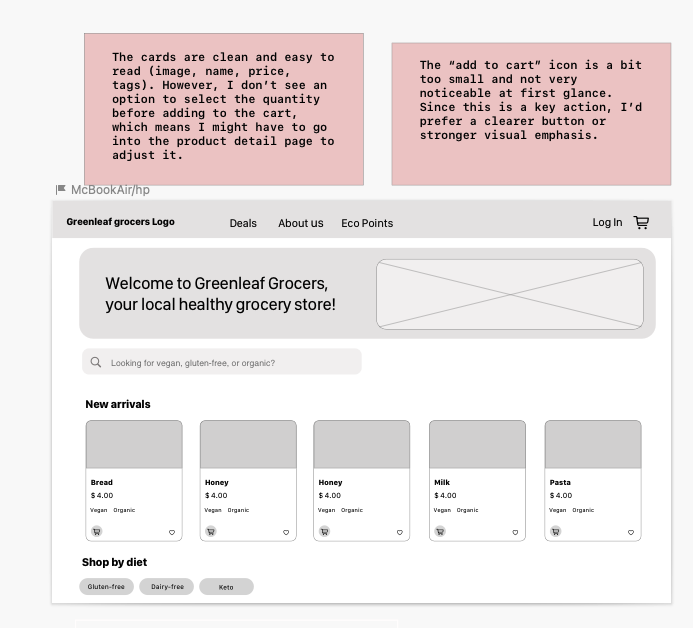The width and height of the screenshot is (693, 628).
Task: Click heart icon on Pasta card
Action: point(631,533)
